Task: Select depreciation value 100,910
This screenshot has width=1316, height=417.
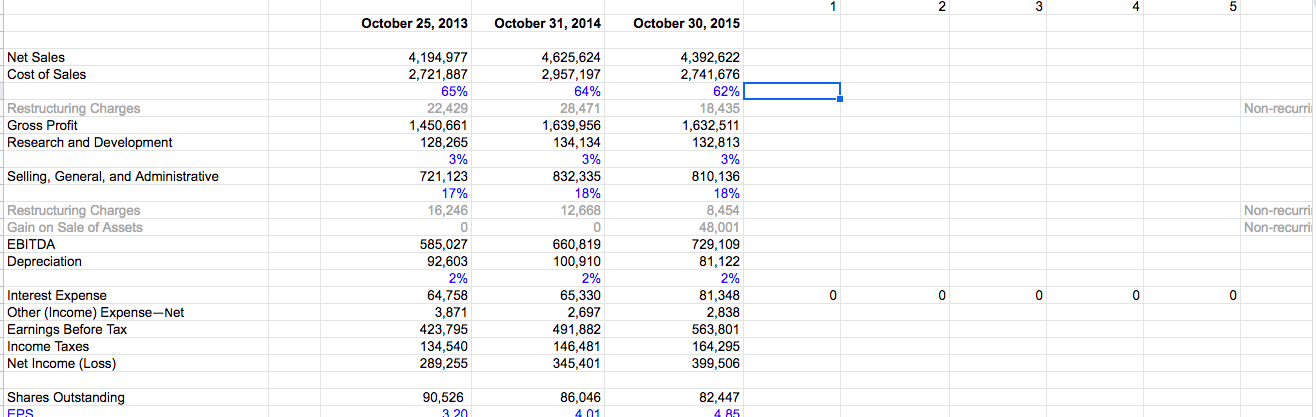Action: coord(576,261)
